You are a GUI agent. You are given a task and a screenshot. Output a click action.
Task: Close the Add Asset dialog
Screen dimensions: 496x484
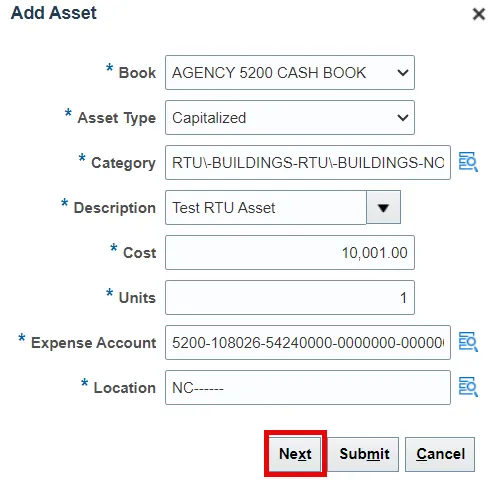pos(479,14)
